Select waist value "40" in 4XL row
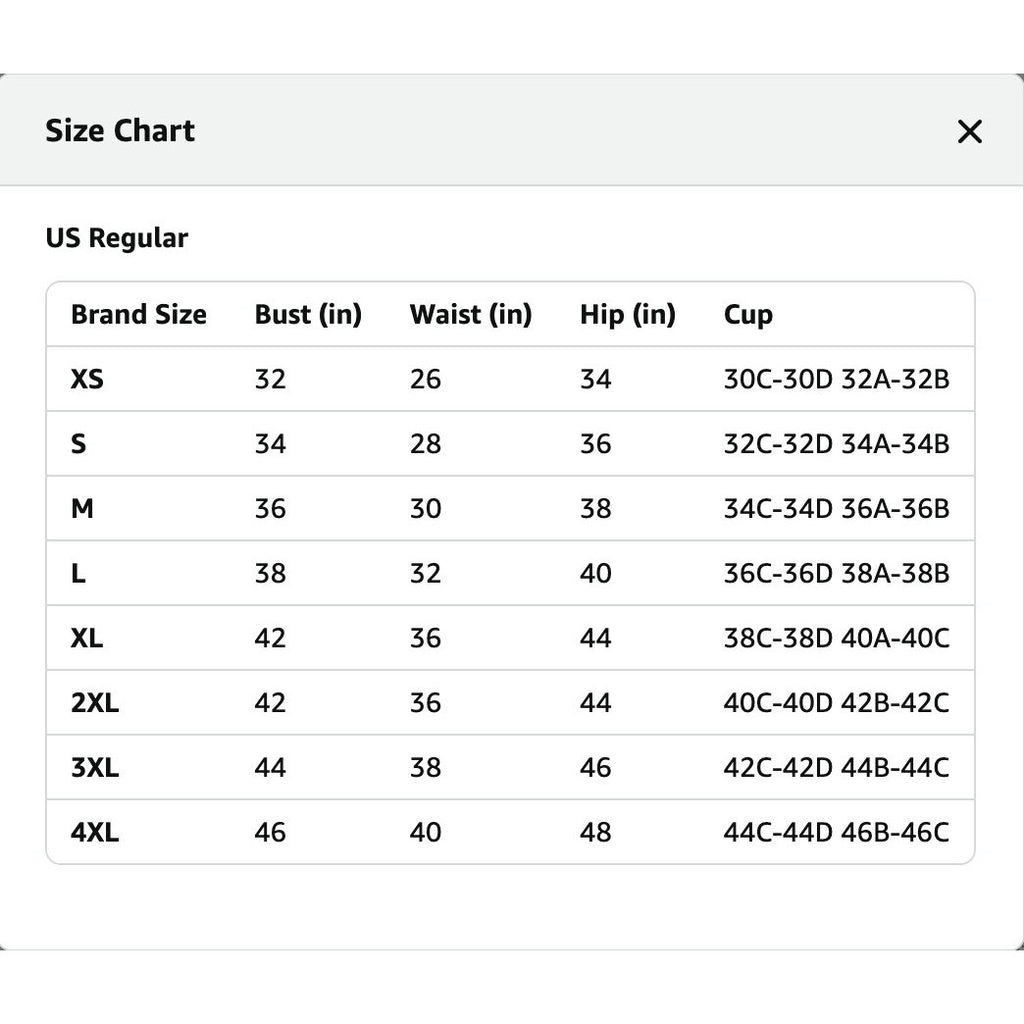 click(426, 832)
